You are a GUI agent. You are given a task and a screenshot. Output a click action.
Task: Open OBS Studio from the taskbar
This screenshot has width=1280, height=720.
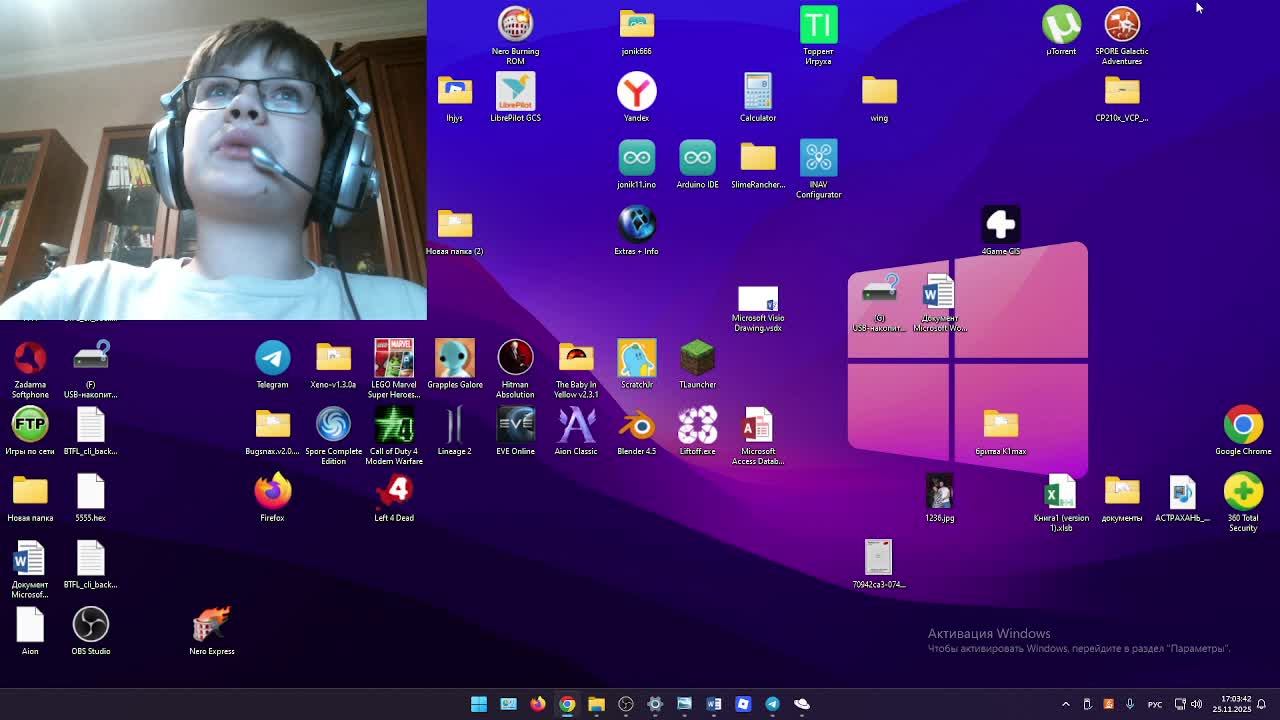click(x=626, y=704)
